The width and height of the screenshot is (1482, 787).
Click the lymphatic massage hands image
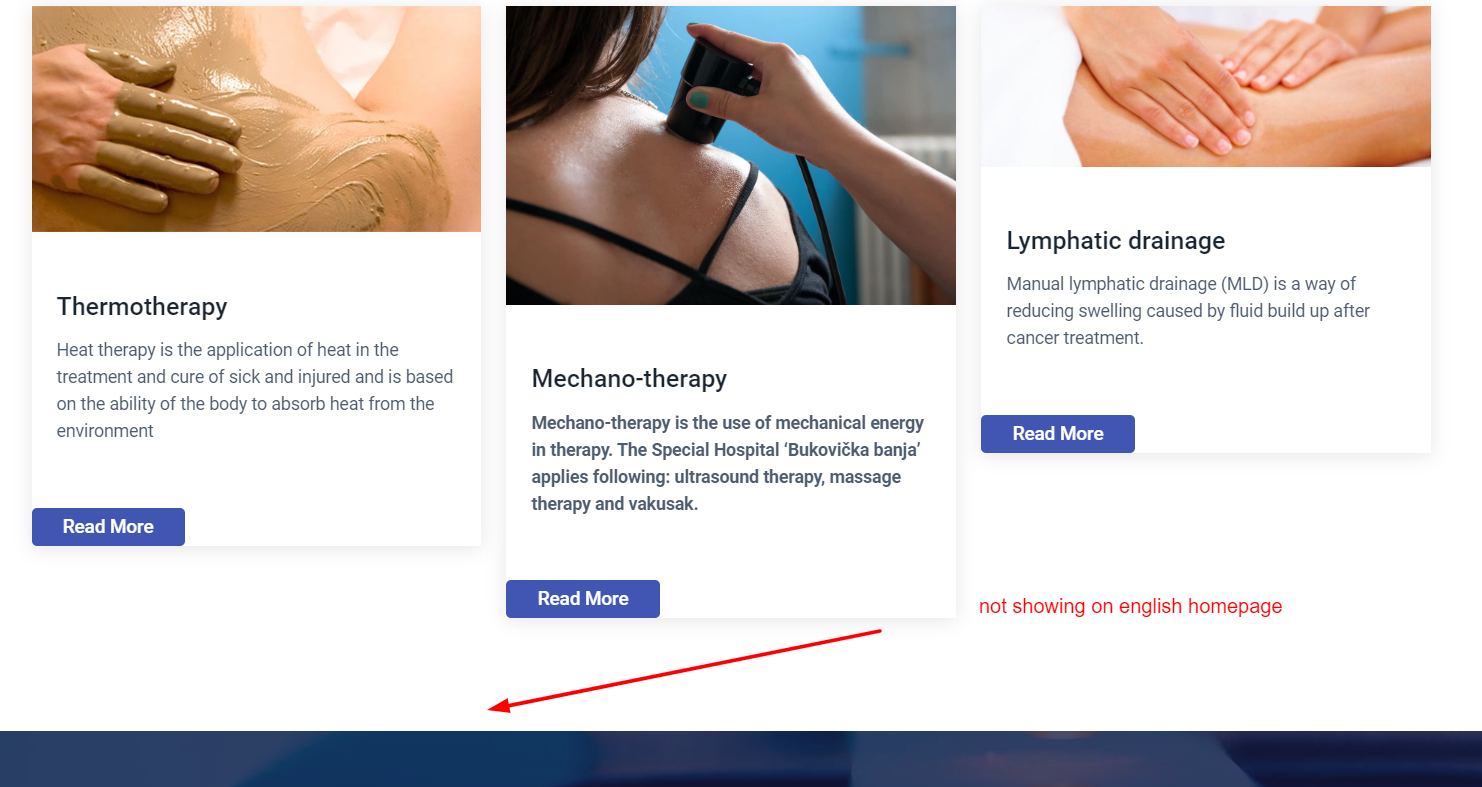point(1206,86)
